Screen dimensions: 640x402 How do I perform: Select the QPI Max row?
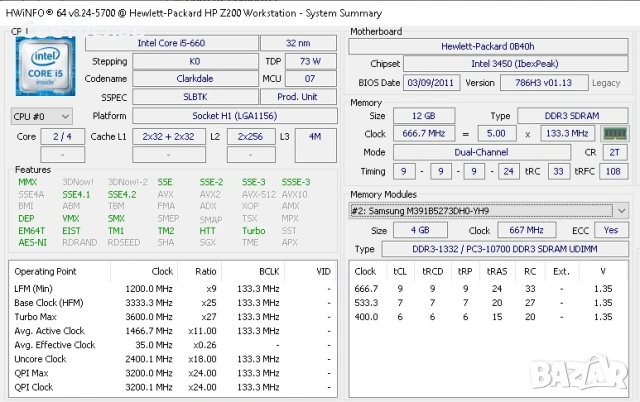point(173,373)
